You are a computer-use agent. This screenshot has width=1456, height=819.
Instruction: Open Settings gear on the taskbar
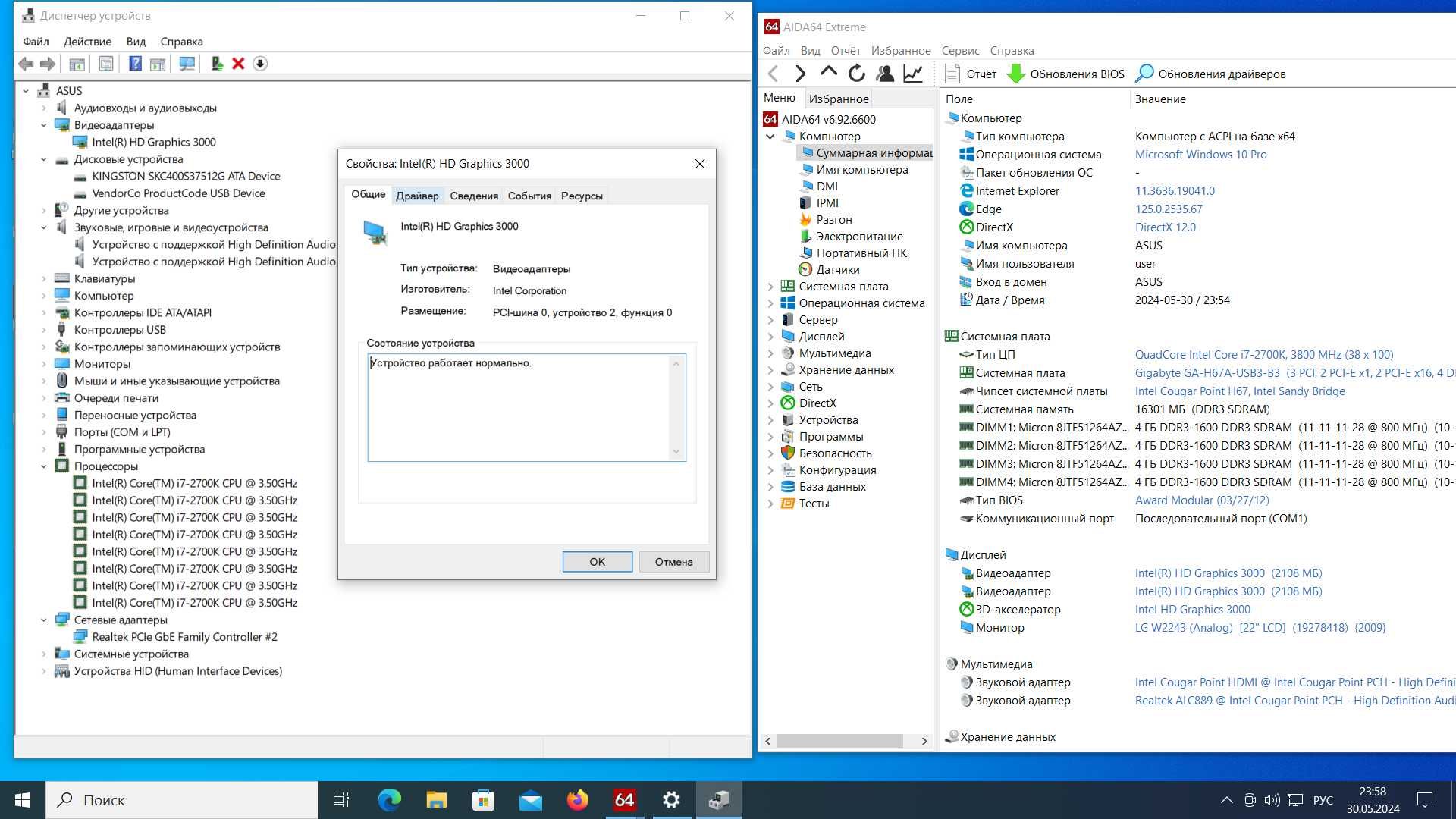(671, 800)
